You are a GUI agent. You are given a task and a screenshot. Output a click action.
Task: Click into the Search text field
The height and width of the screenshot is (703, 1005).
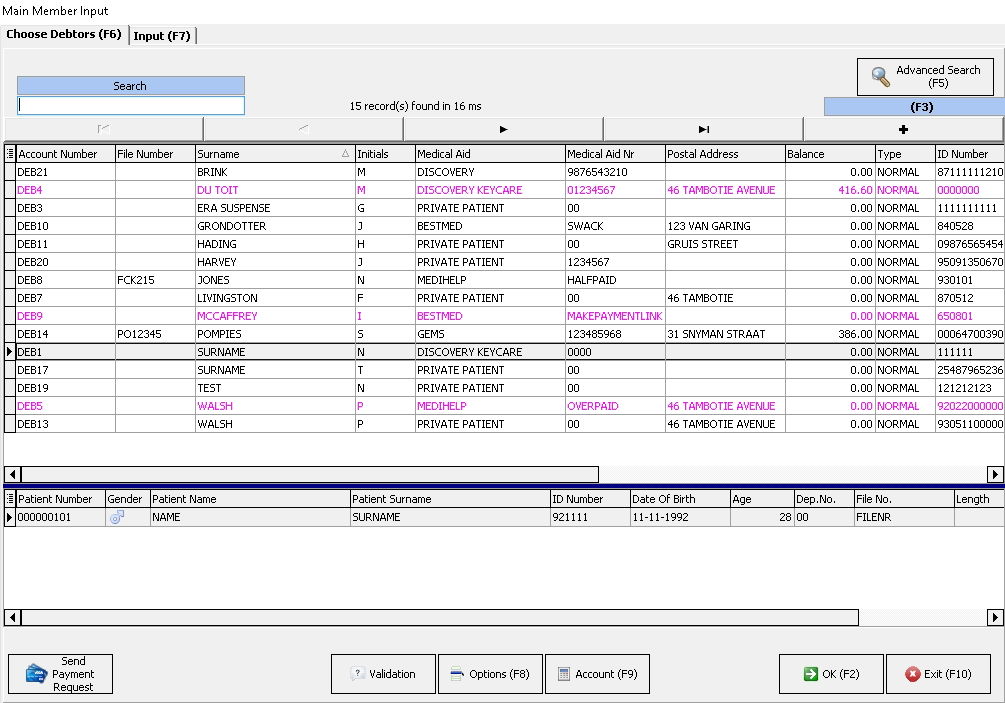click(131, 105)
